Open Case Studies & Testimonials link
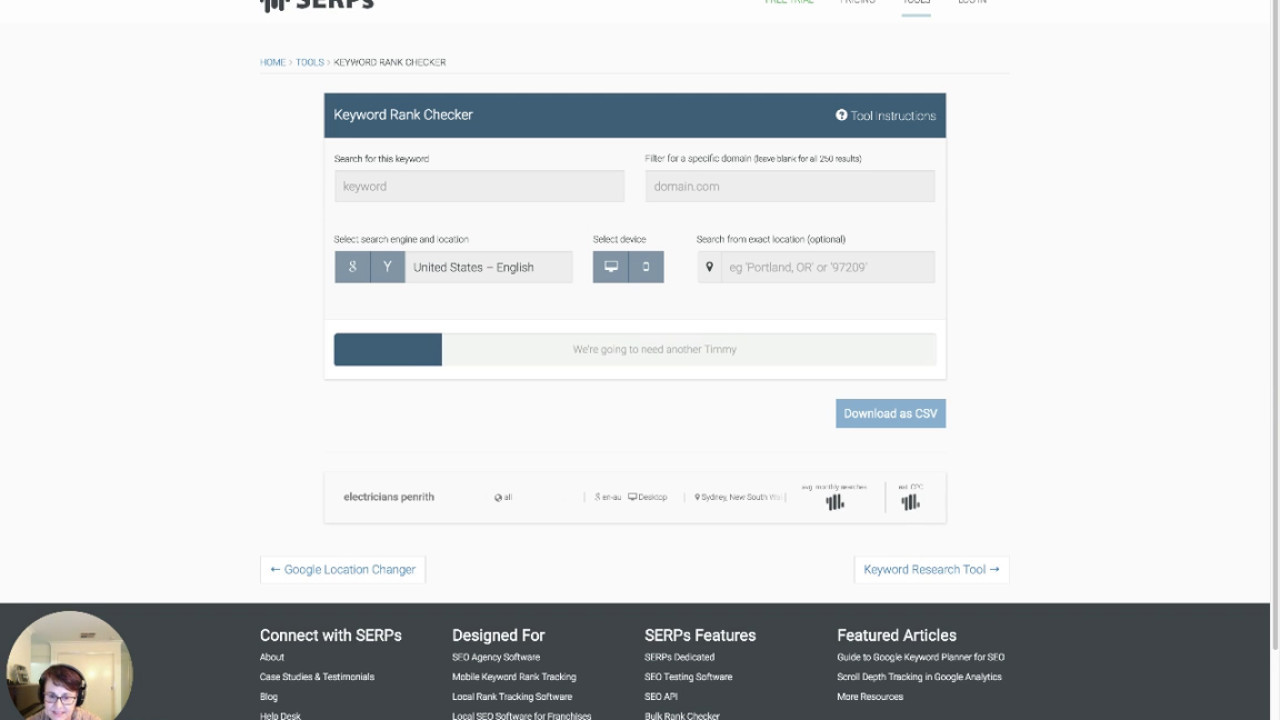Viewport: 1280px width, 720px height. (x=317, y=677)
